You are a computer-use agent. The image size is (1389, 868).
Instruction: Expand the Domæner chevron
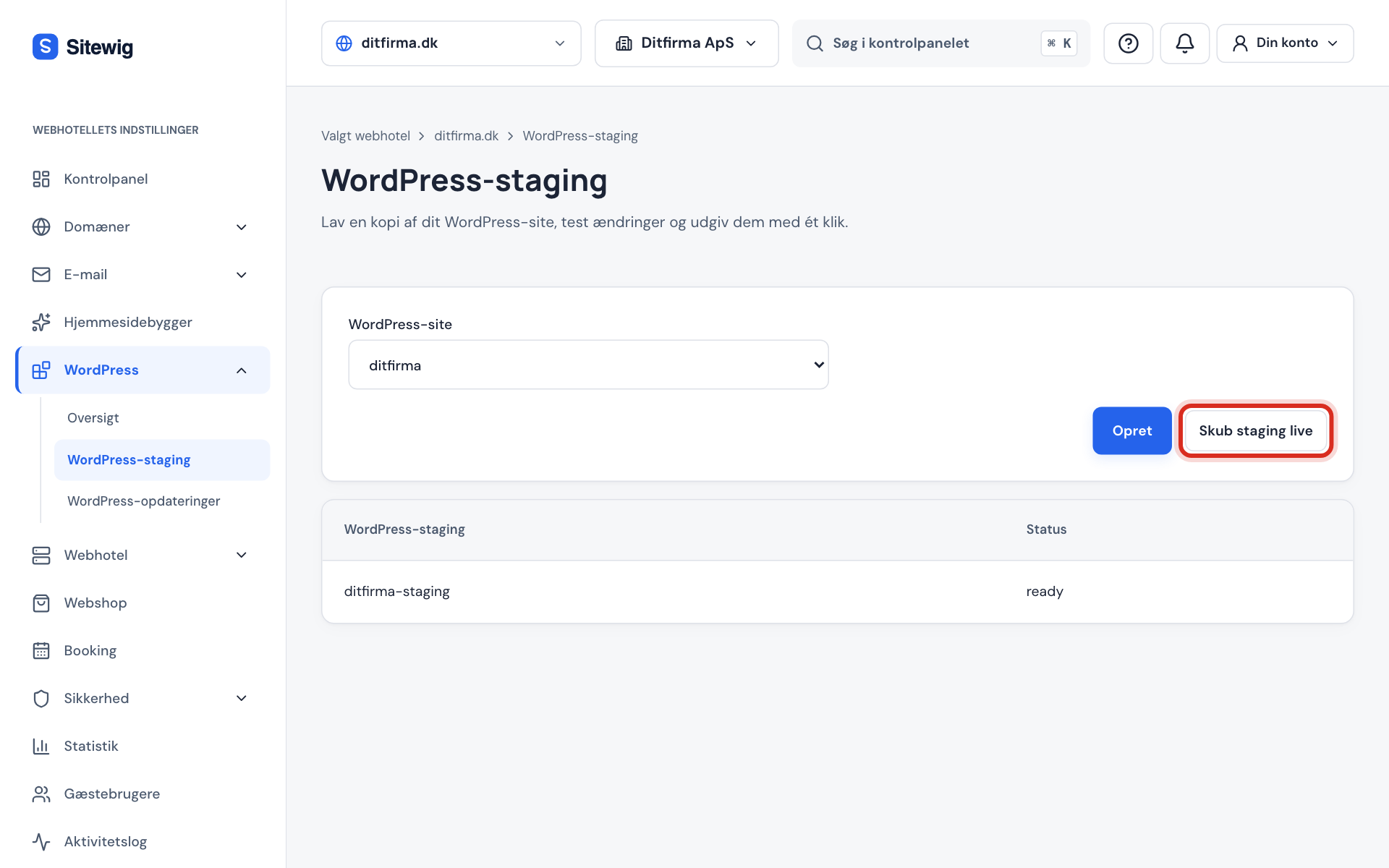pos(242,227)
